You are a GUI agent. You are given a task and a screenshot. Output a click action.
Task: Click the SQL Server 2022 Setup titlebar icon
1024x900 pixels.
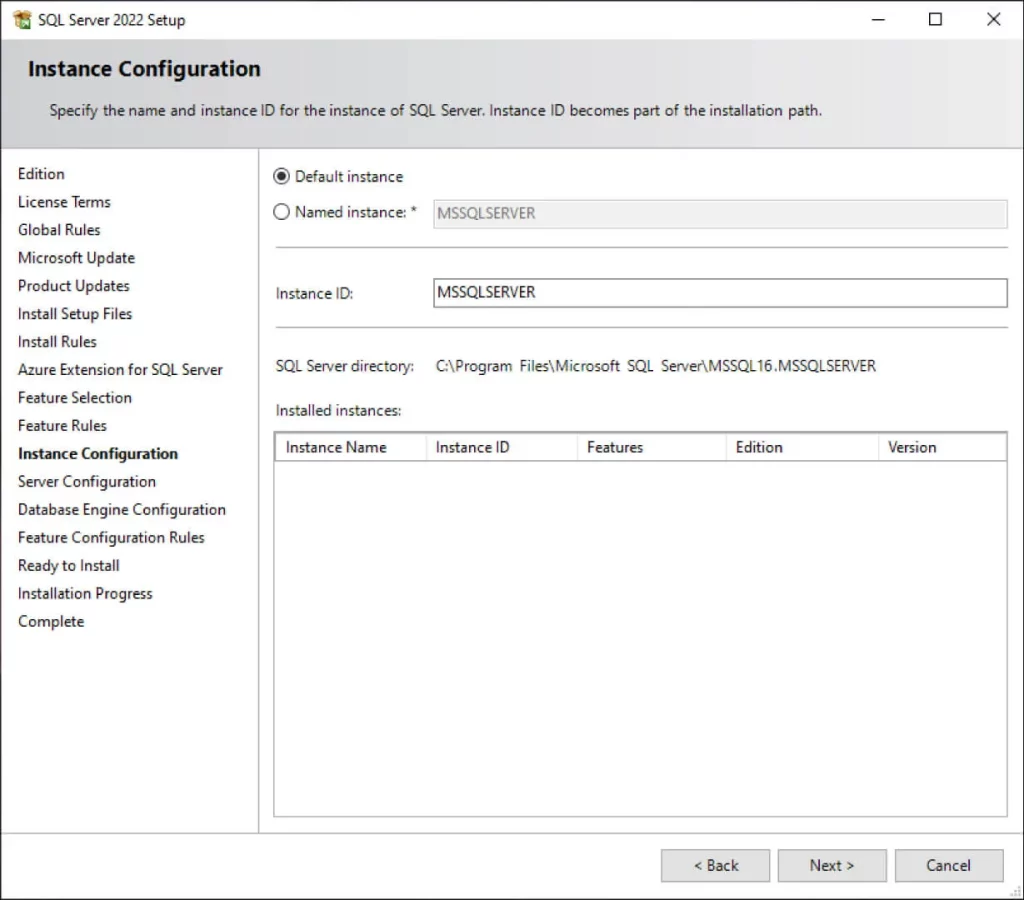20,19
